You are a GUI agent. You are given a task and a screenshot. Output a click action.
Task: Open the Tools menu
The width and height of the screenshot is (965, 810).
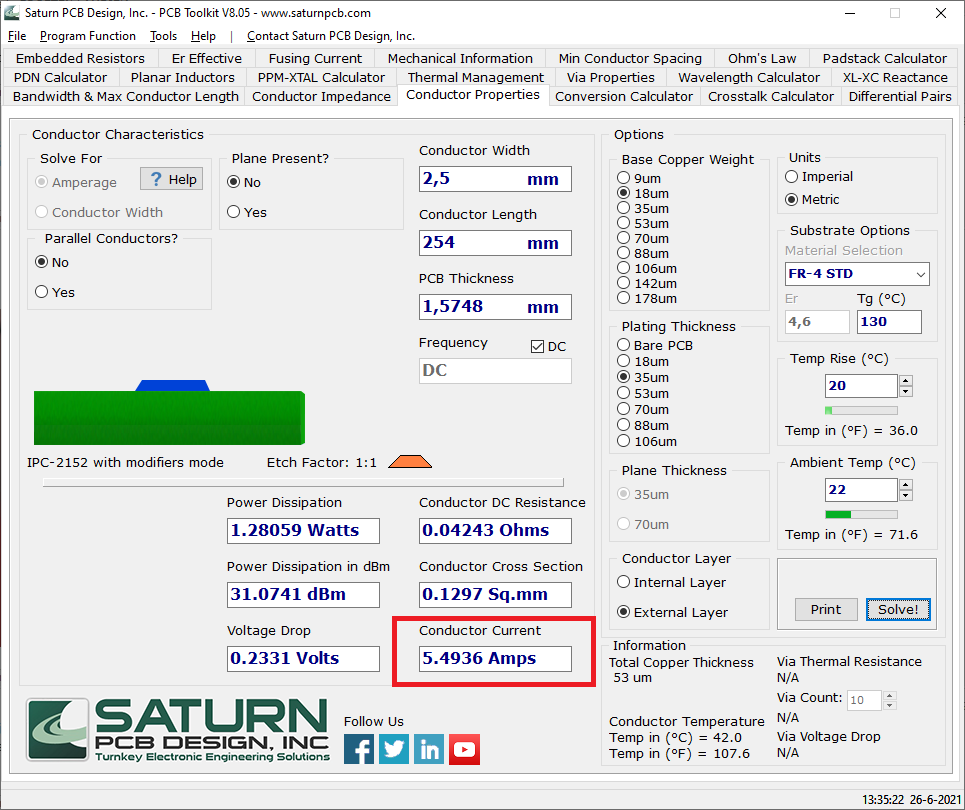coord(163,36)
